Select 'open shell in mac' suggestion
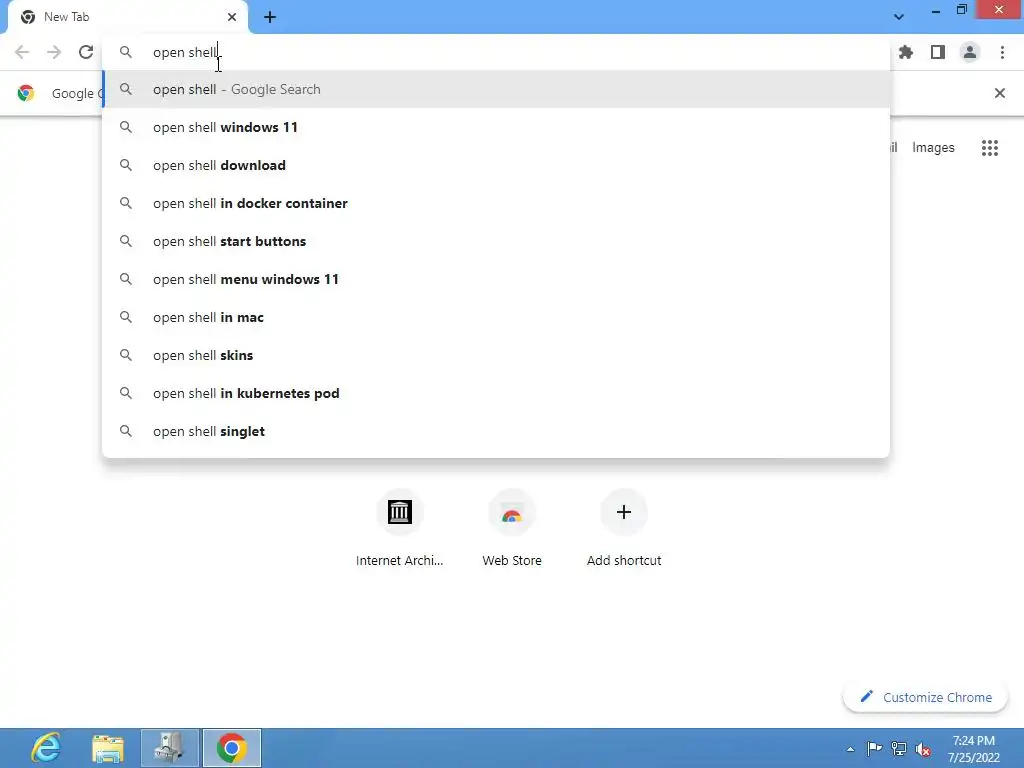1024x768 pixels. click(496, 317)
